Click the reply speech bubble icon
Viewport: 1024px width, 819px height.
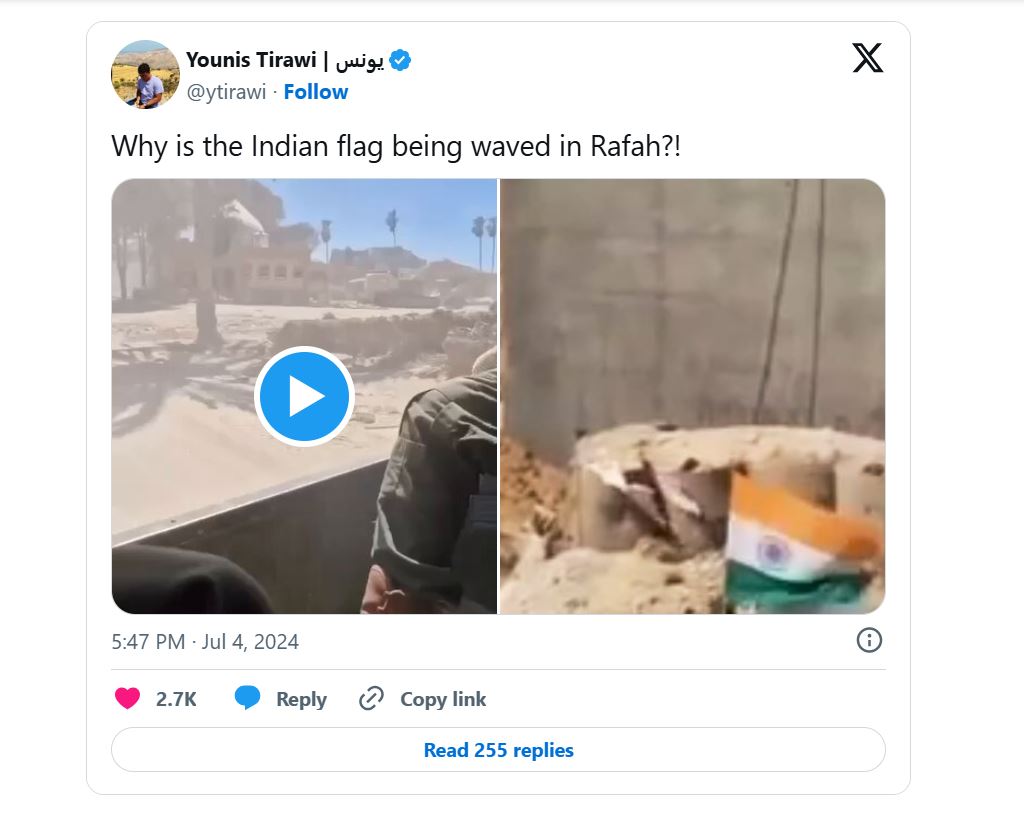pos(248,698)
